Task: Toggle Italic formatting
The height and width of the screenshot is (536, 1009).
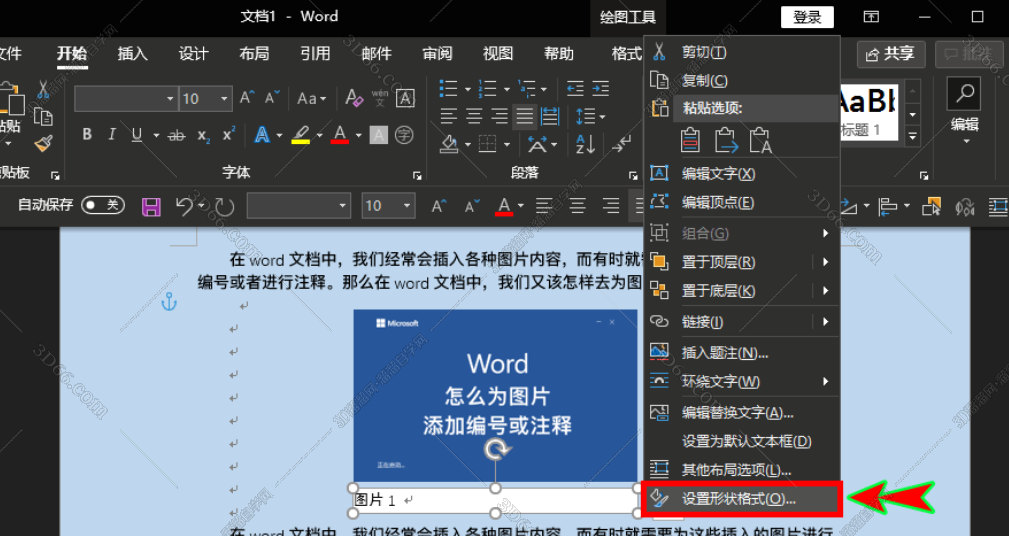Action: coord(112,134)
